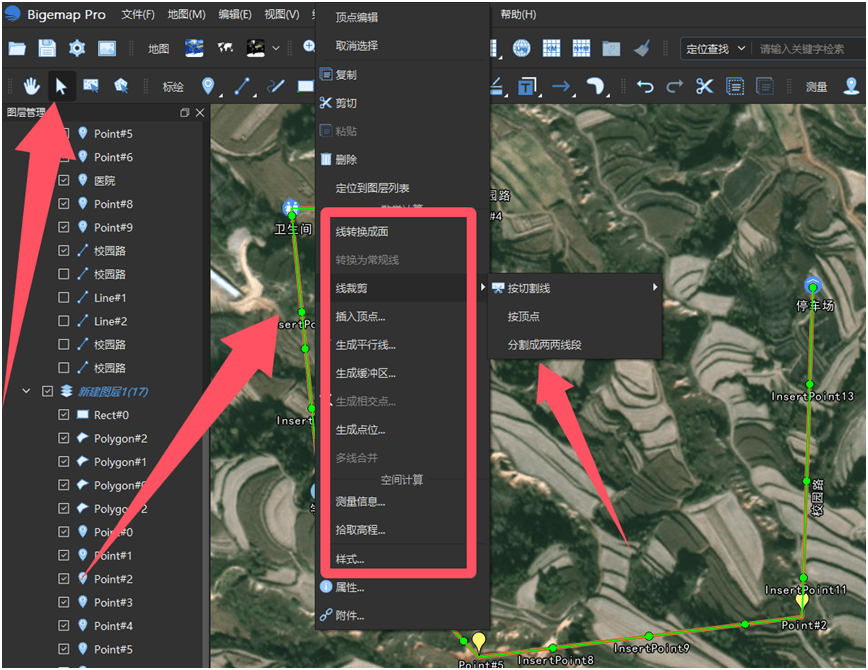Choose 取消选择 in the context menu

click(402, 45)
